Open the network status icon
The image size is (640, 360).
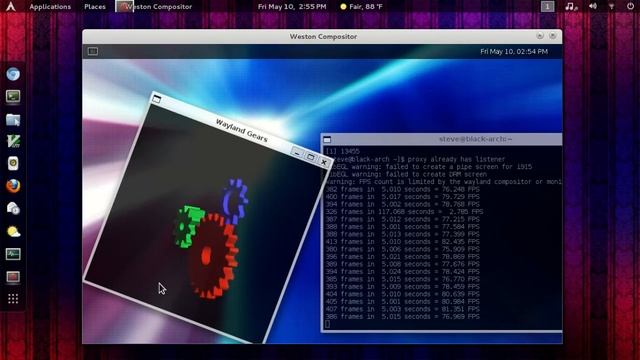coord(611,7)
